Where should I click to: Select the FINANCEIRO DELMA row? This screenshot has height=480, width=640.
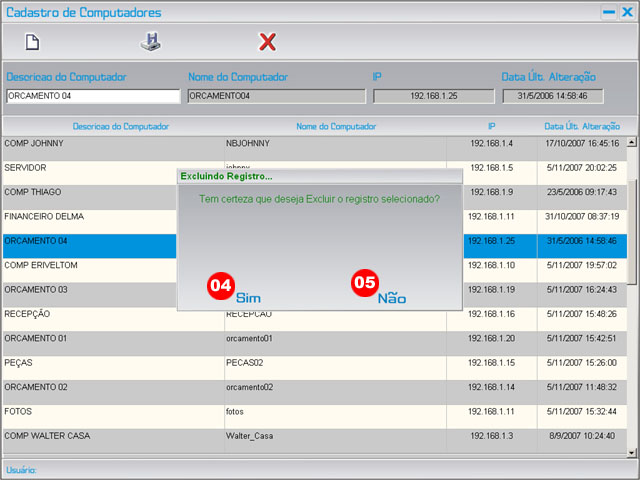[90, 217]
